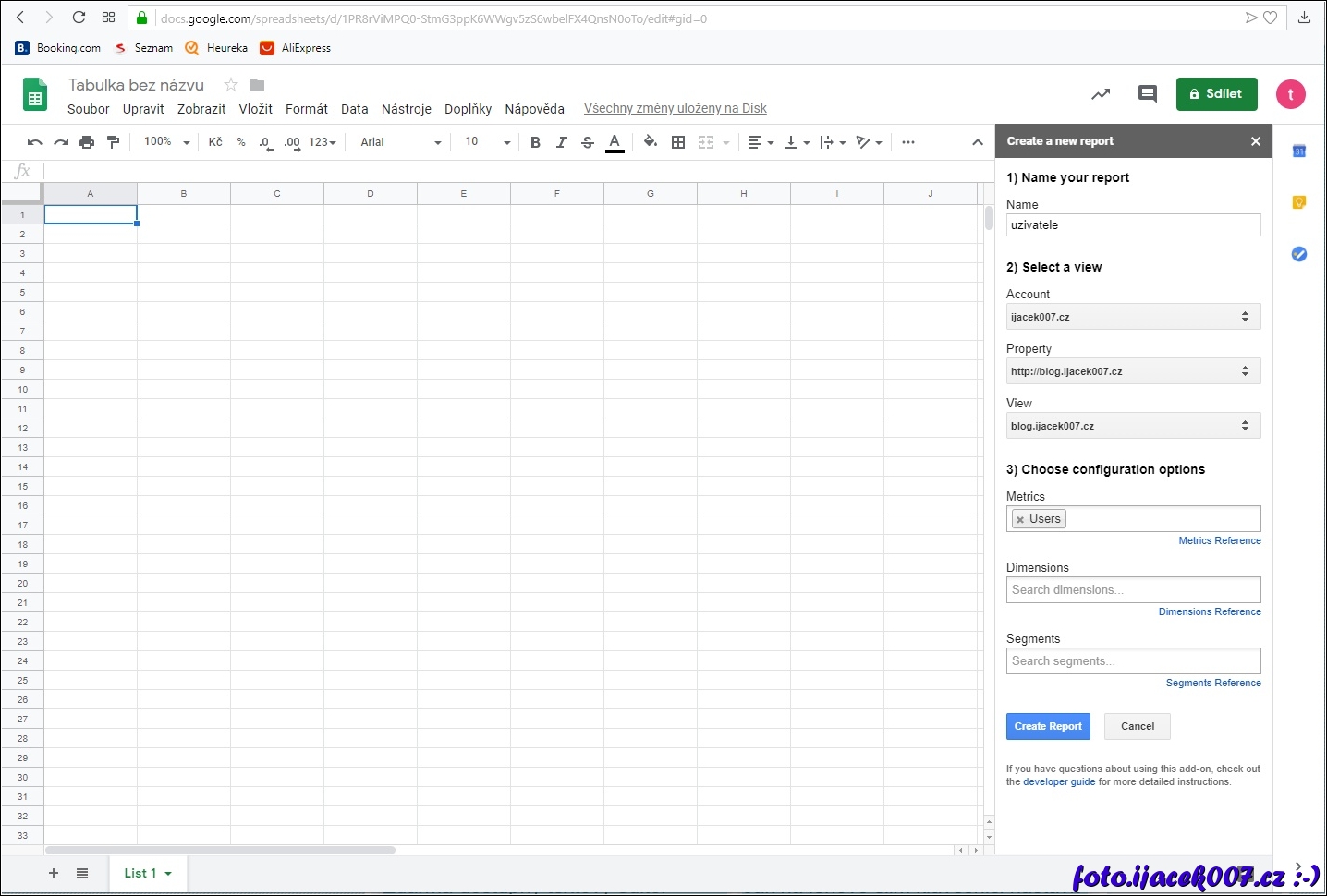Open the Formát menu

[x=307, y=109]
